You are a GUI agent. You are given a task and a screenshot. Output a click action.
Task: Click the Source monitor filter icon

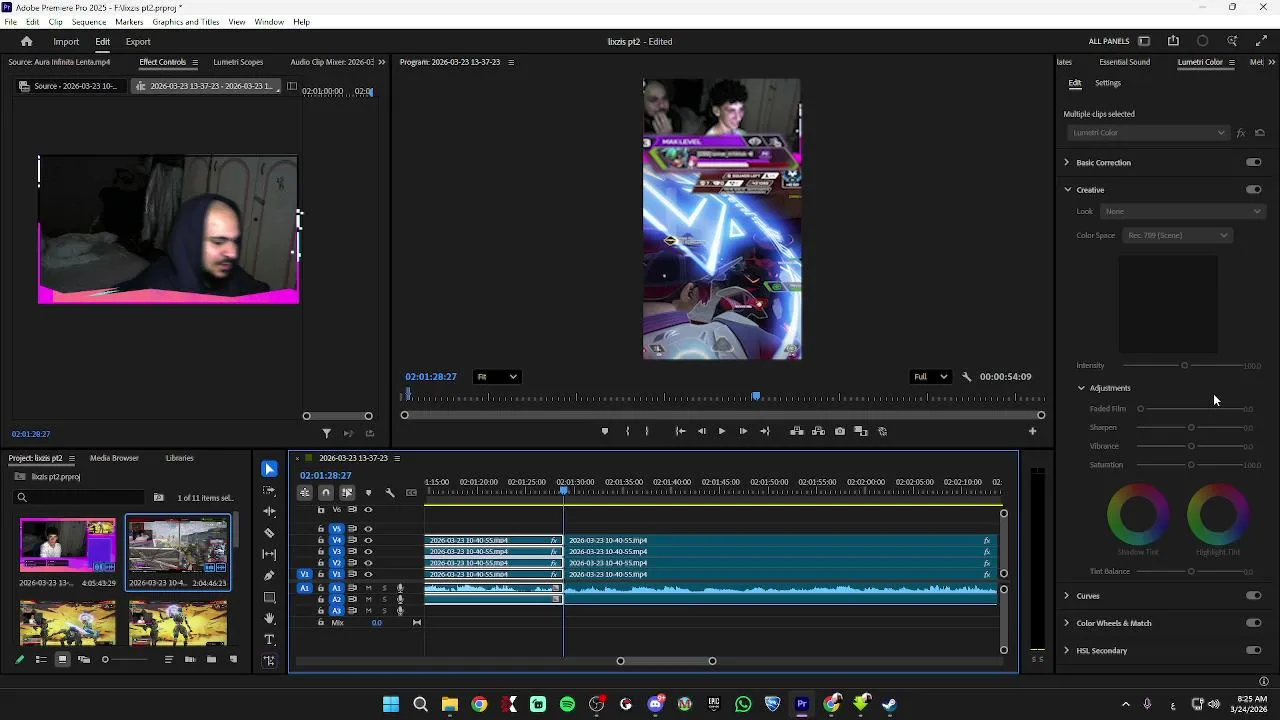pos(326,433)
